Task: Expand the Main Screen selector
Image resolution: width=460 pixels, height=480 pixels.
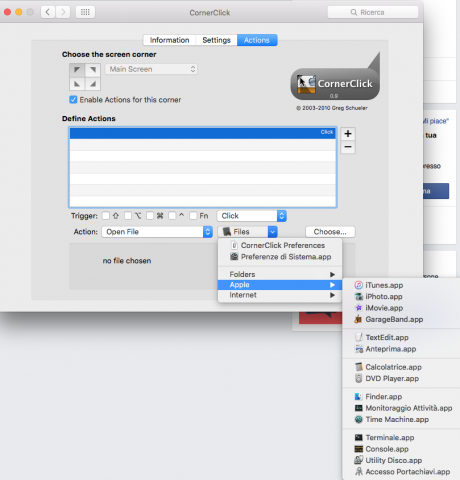Action: tap(151, 69)
